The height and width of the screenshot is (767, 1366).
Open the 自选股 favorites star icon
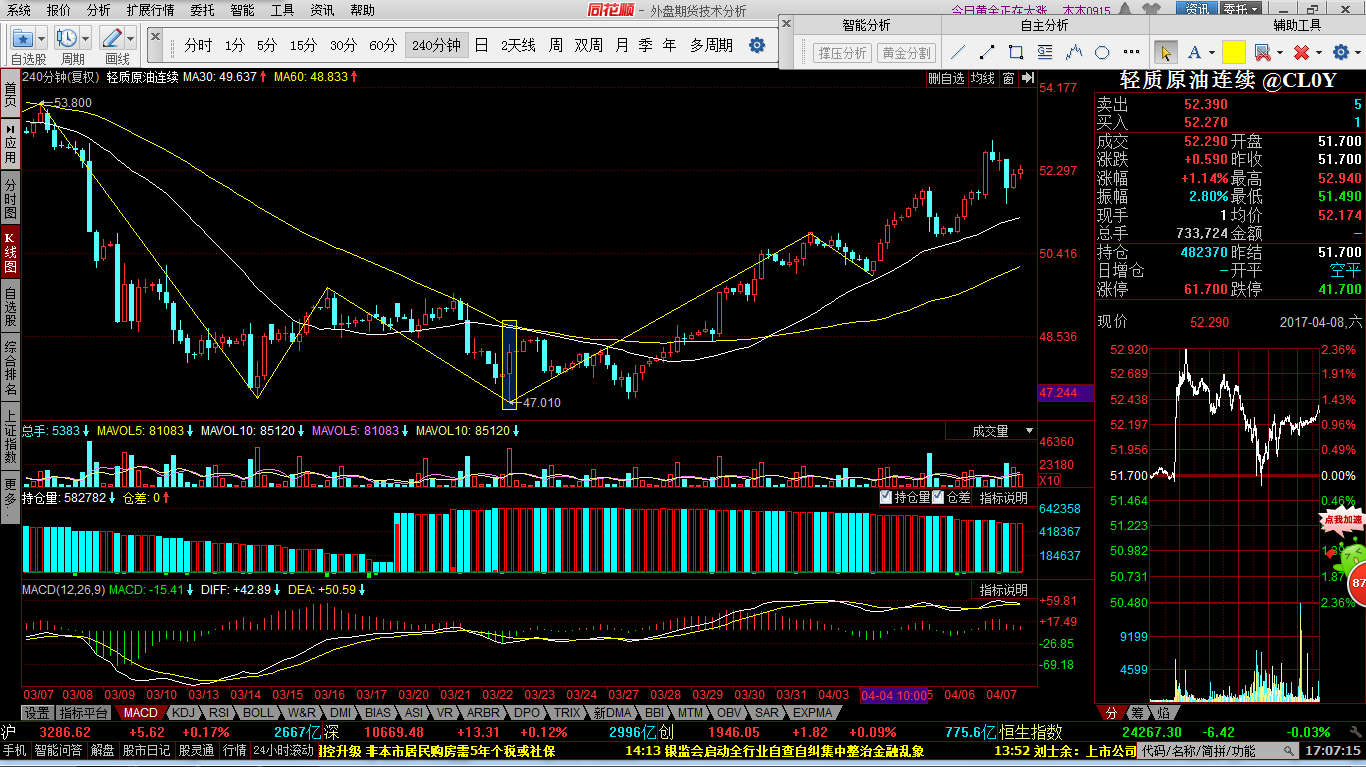point(22,39)
